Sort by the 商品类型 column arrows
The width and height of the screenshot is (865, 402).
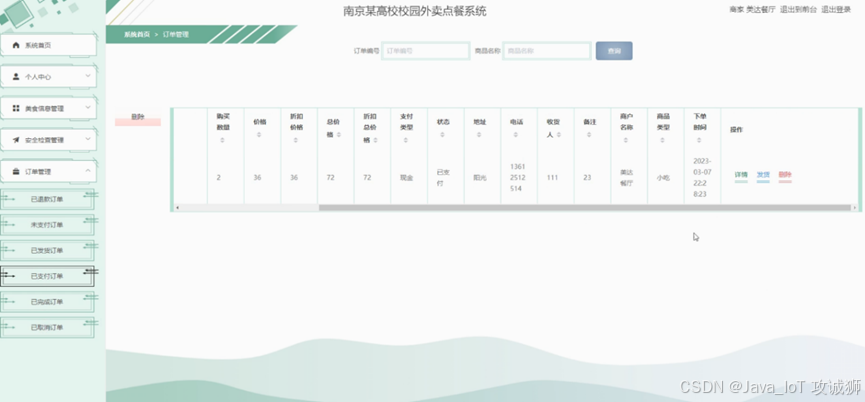(662, 140)
